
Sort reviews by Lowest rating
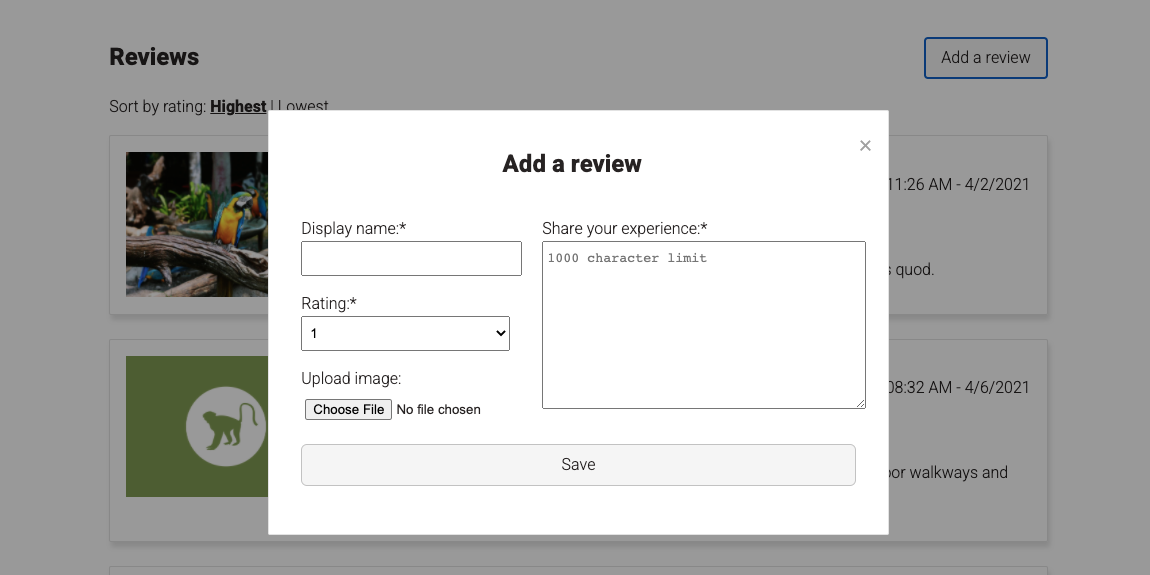coord(304,106)
